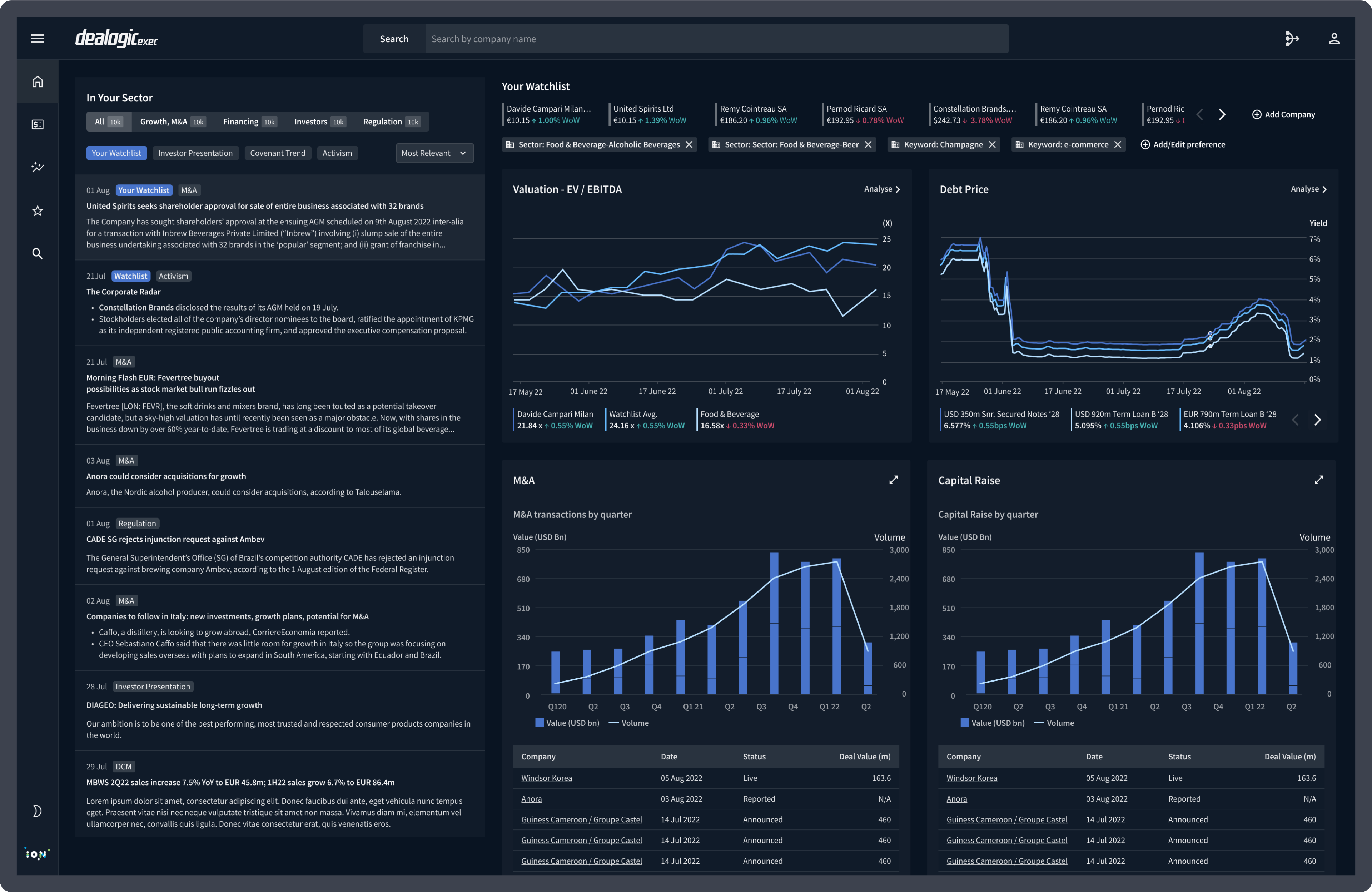
Task: Click the home icon in sidebar
Action: point(38,82)
